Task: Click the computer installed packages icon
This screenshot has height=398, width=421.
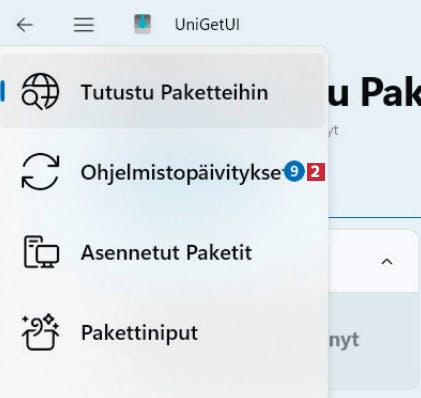Action: click(x=41, y=252)
